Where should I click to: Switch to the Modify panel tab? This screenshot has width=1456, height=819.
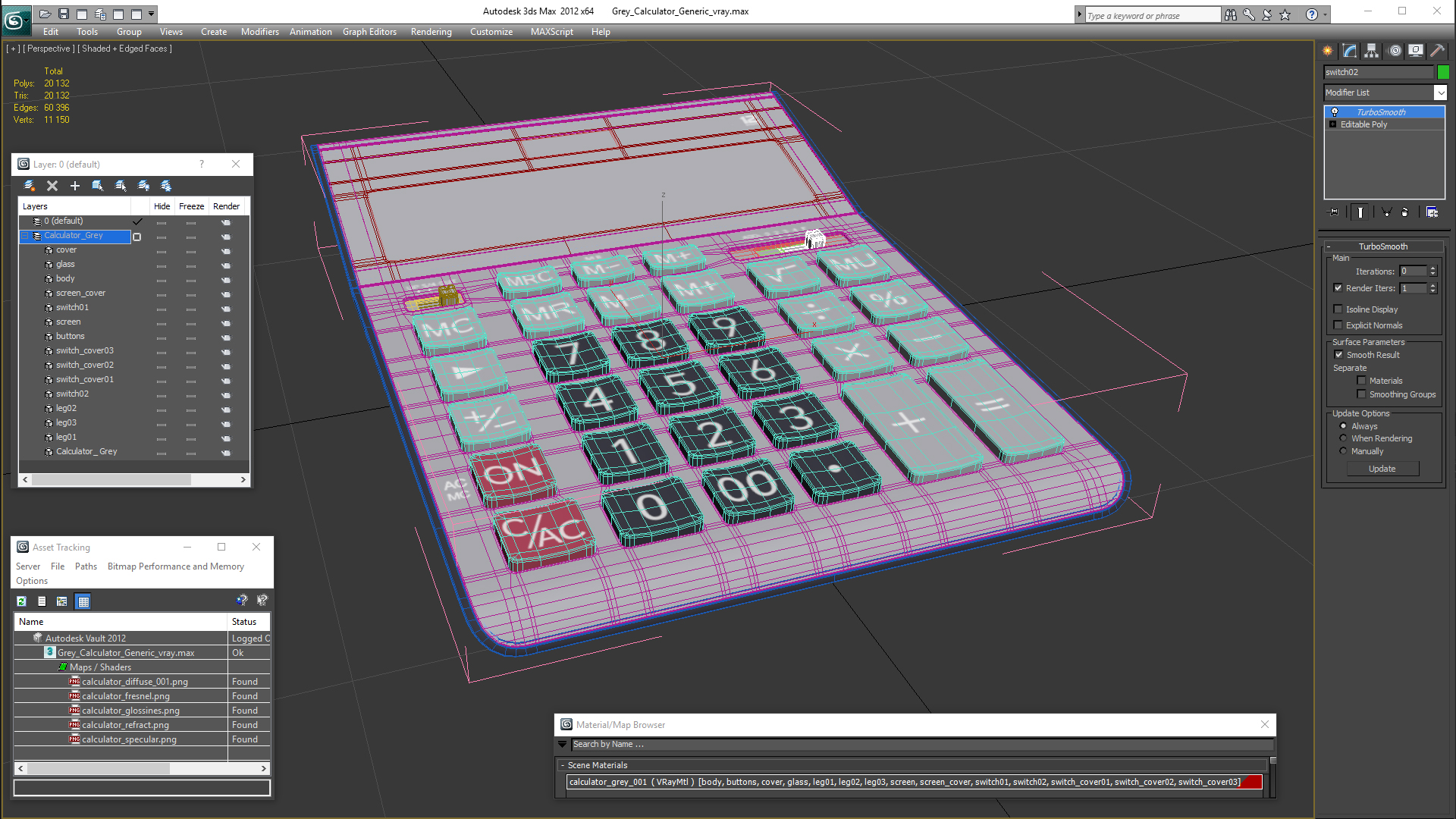pos(1350,51)
